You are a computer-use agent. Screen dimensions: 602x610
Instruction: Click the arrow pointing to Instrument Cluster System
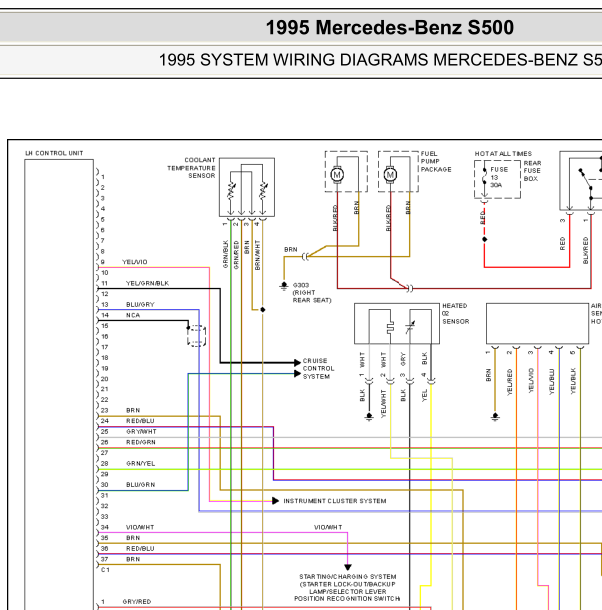[x=276, y=501]
